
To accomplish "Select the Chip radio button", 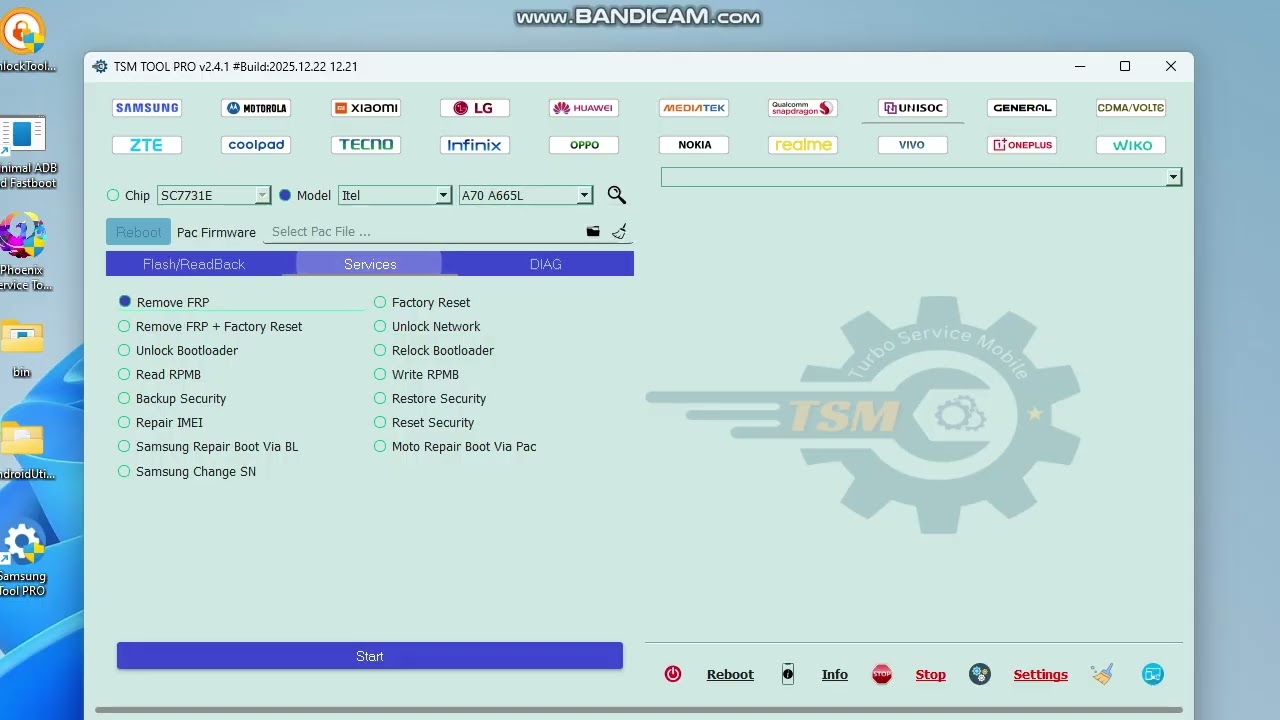I will coord(113,195).
